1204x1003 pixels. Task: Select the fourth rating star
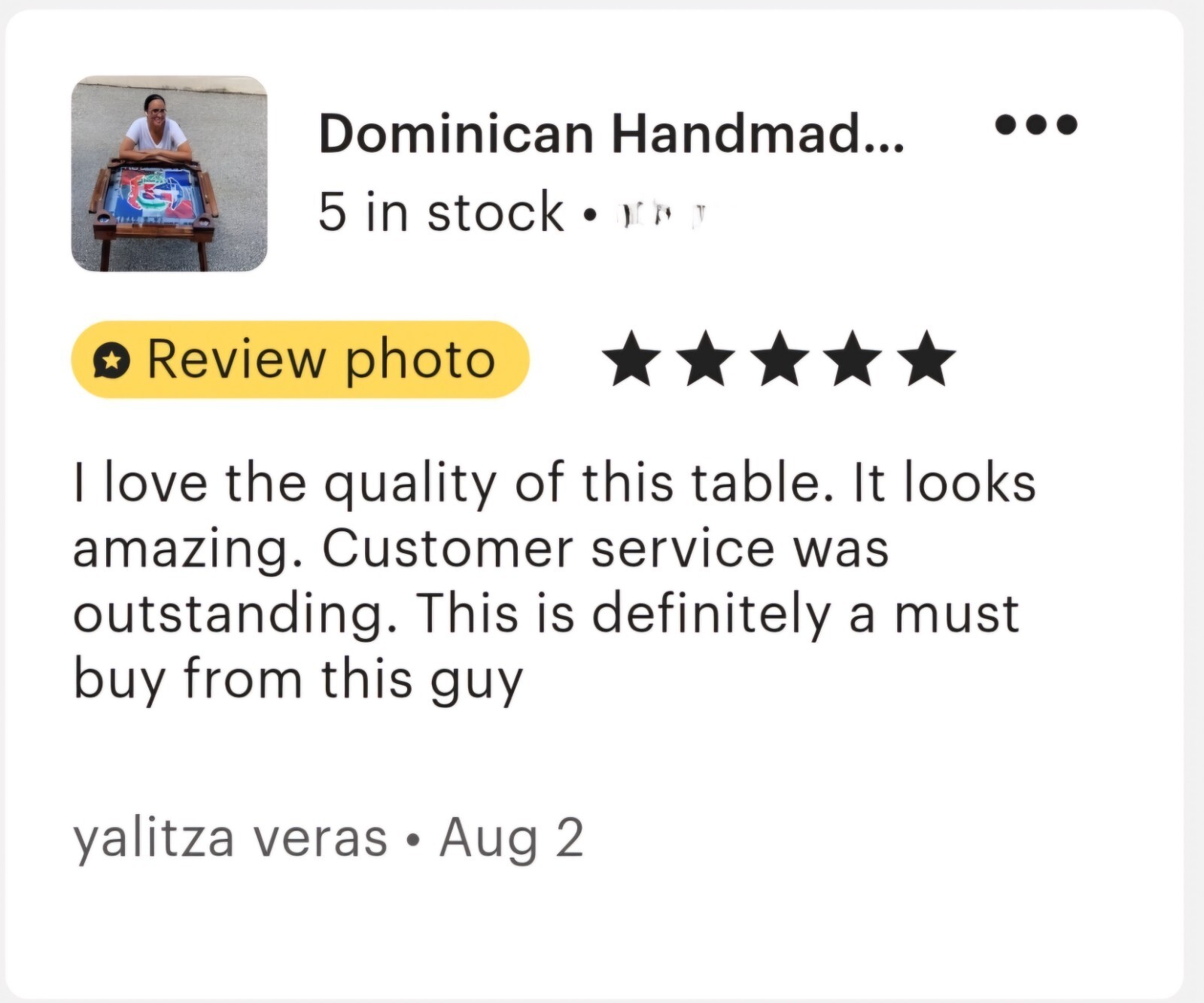click(x=853, y=359)
